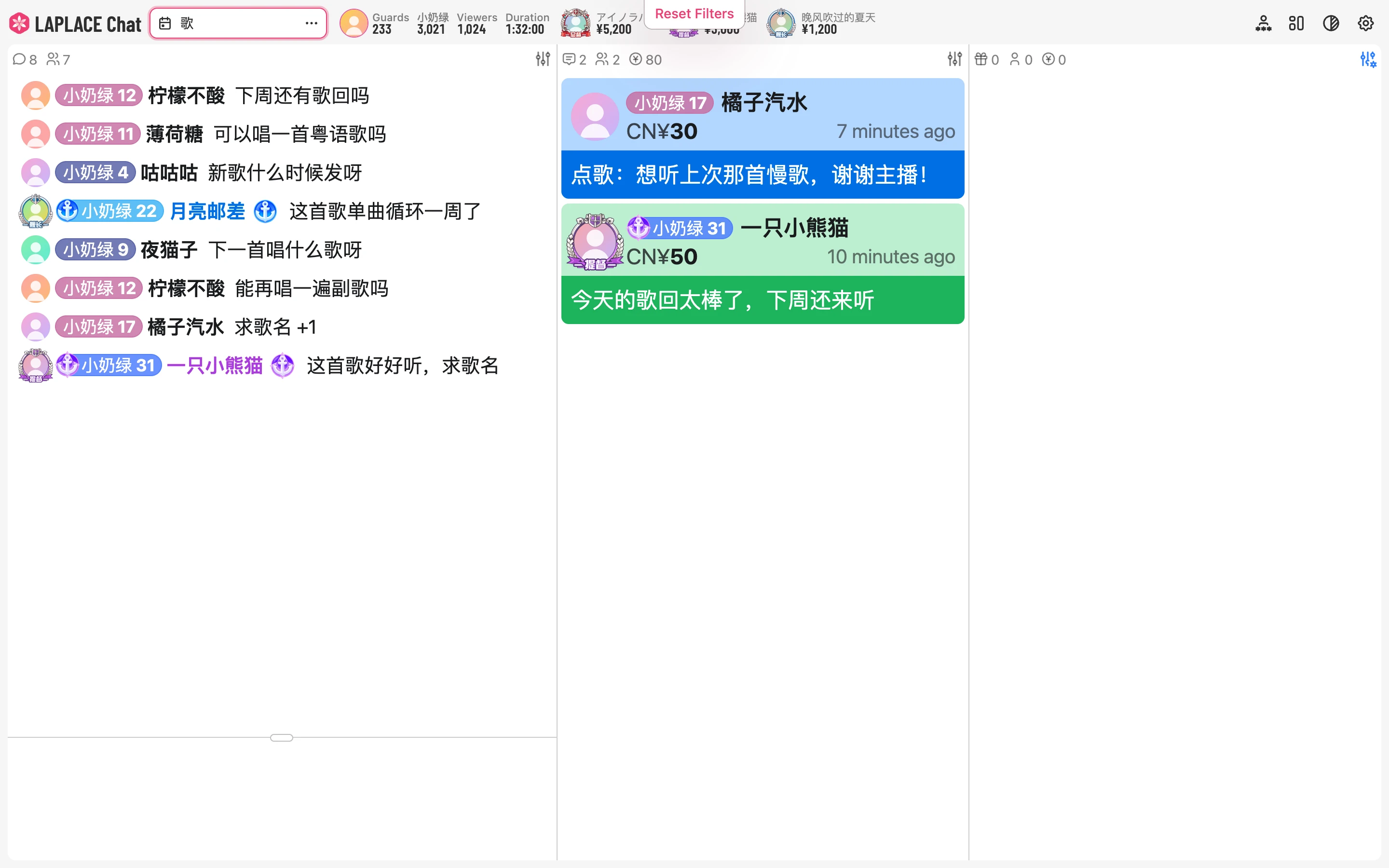Click the ¥5,200 top donor avatar
The height and width of the screenshot is (868, 1389).
click(x=576, y=24)
